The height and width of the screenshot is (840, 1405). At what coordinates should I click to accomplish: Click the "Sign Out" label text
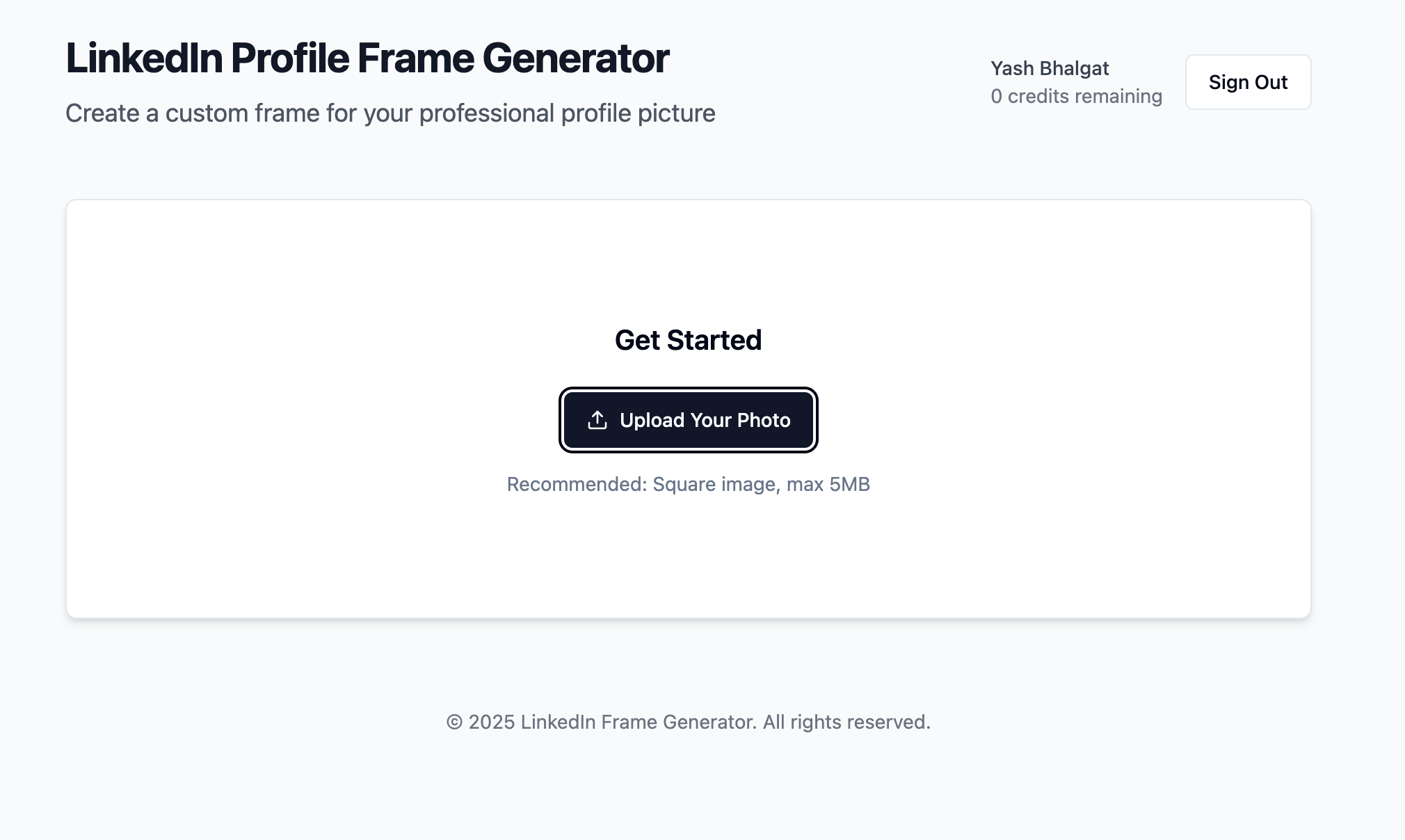(x=1248, y=82)
